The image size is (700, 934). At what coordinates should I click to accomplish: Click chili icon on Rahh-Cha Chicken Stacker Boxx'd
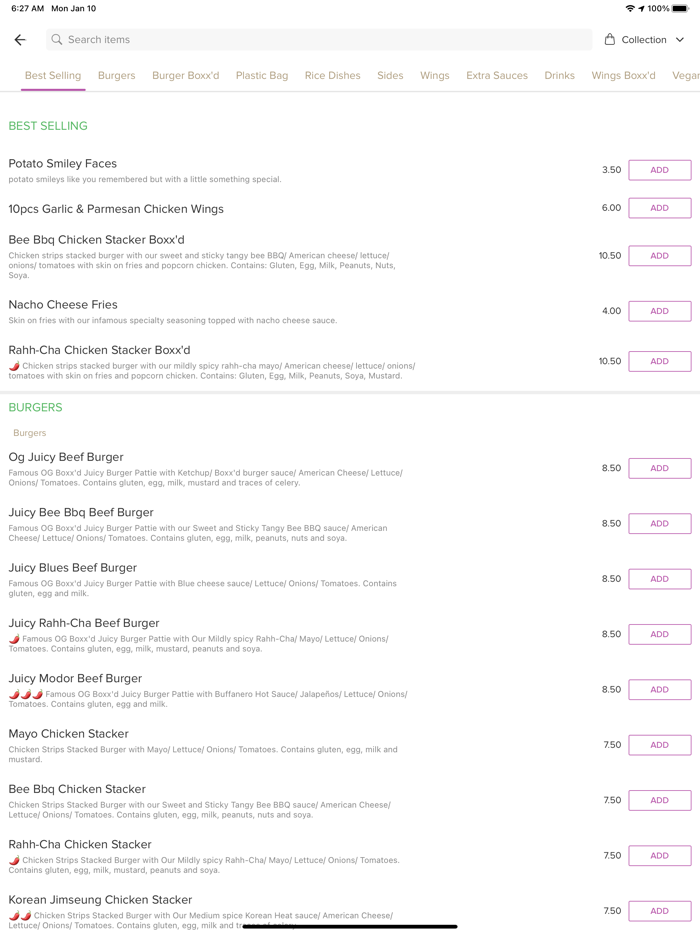pyautogui.click(x=14, y=366)
